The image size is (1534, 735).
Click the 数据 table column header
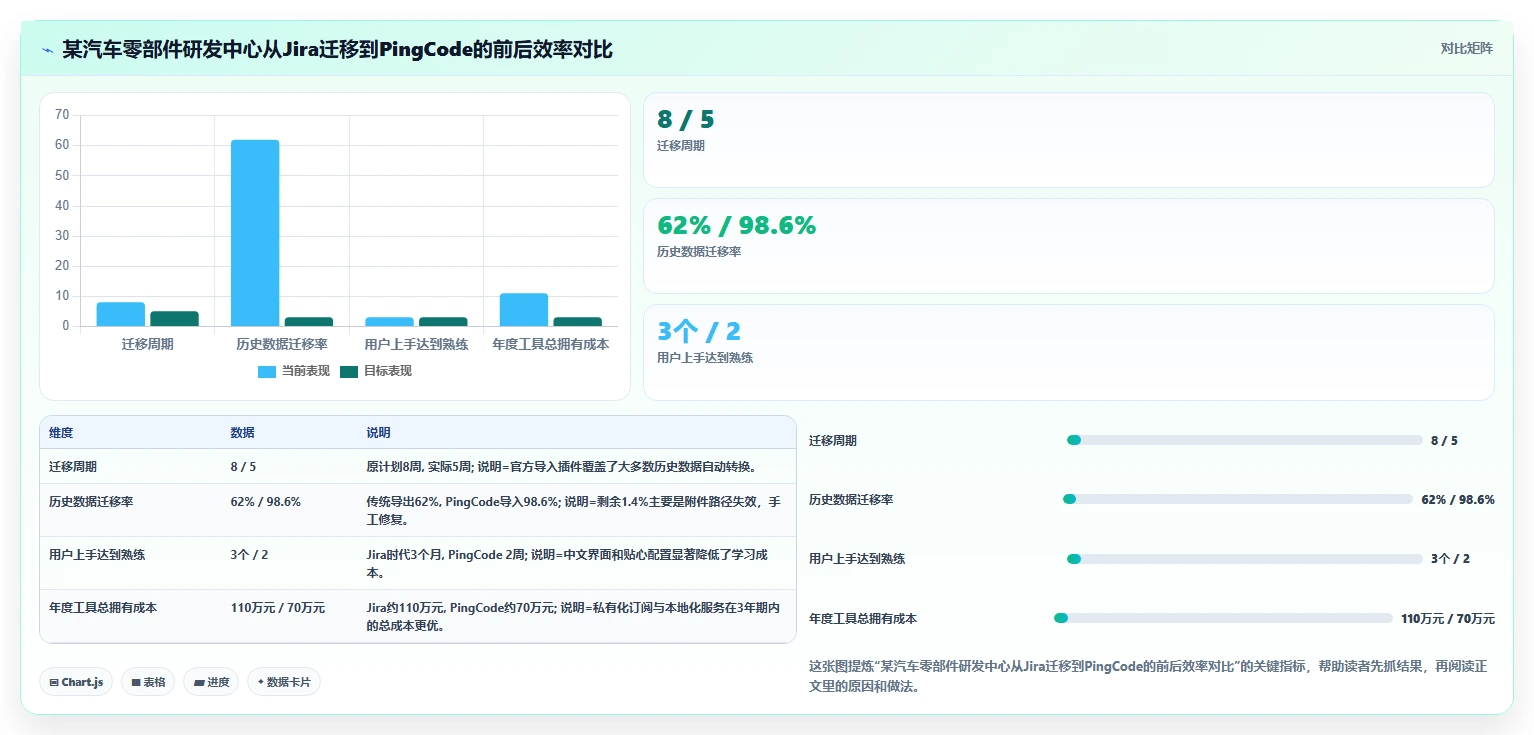[242, 433]
